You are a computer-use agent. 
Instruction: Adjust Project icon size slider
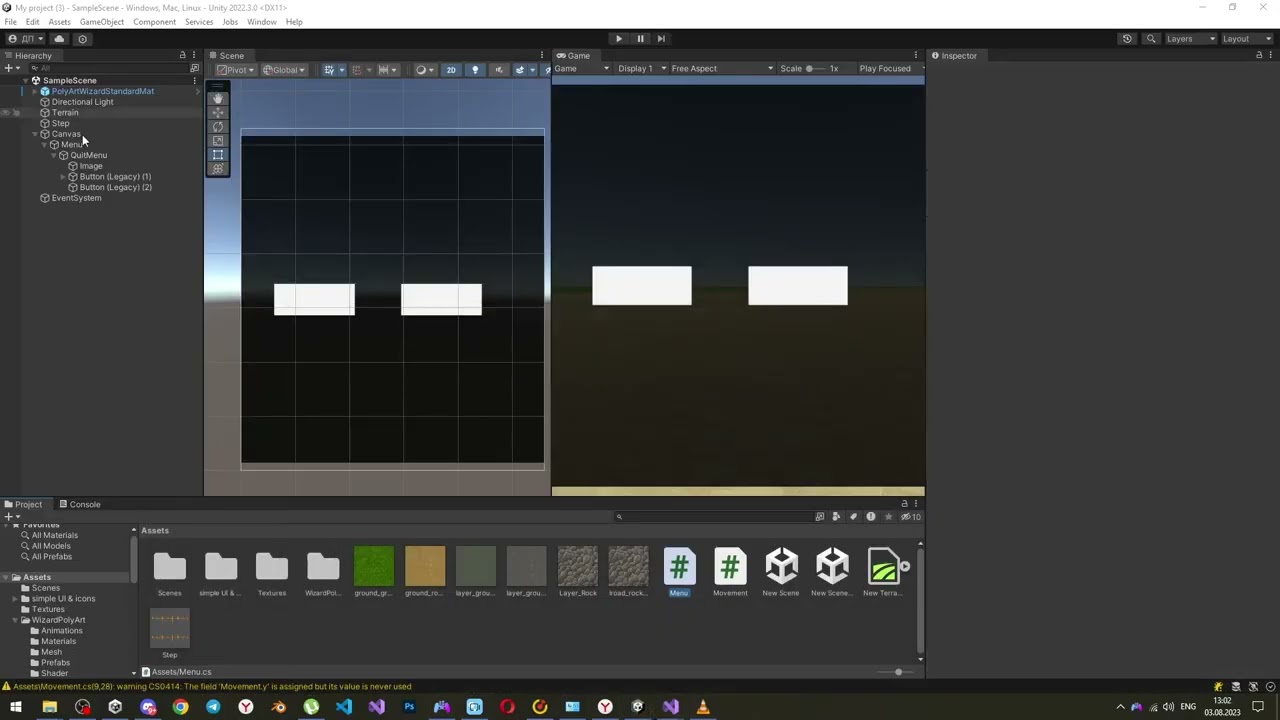pos(893,672)
